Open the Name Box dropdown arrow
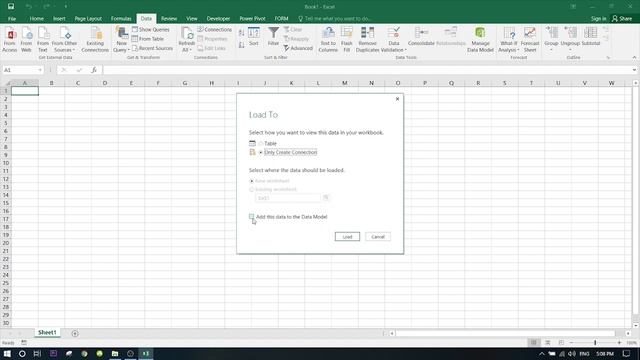Image resolution: width=640 pixels, height=360 pixels. pos(40,70)
